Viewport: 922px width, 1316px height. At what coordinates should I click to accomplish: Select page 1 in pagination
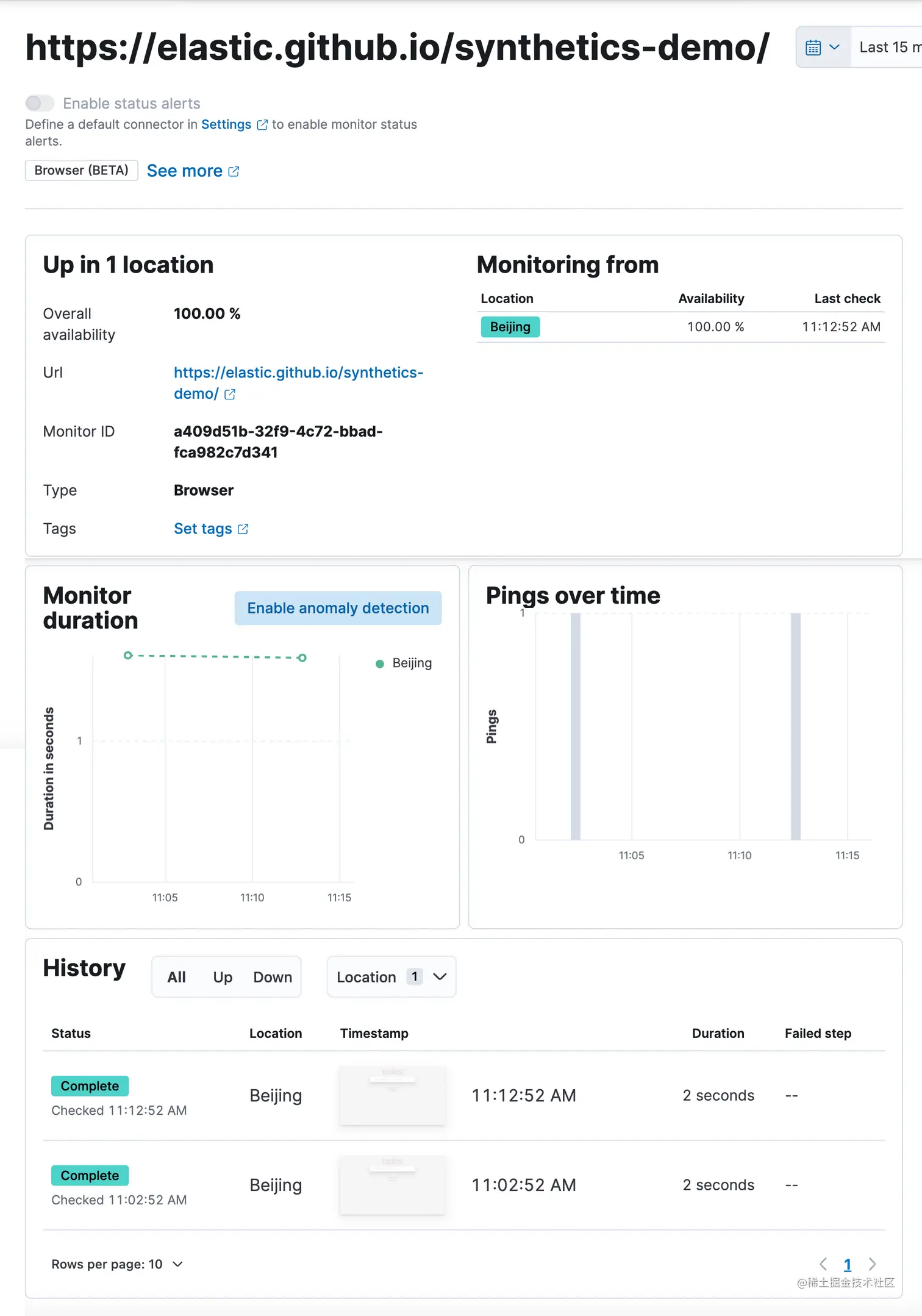(848, 1265)
